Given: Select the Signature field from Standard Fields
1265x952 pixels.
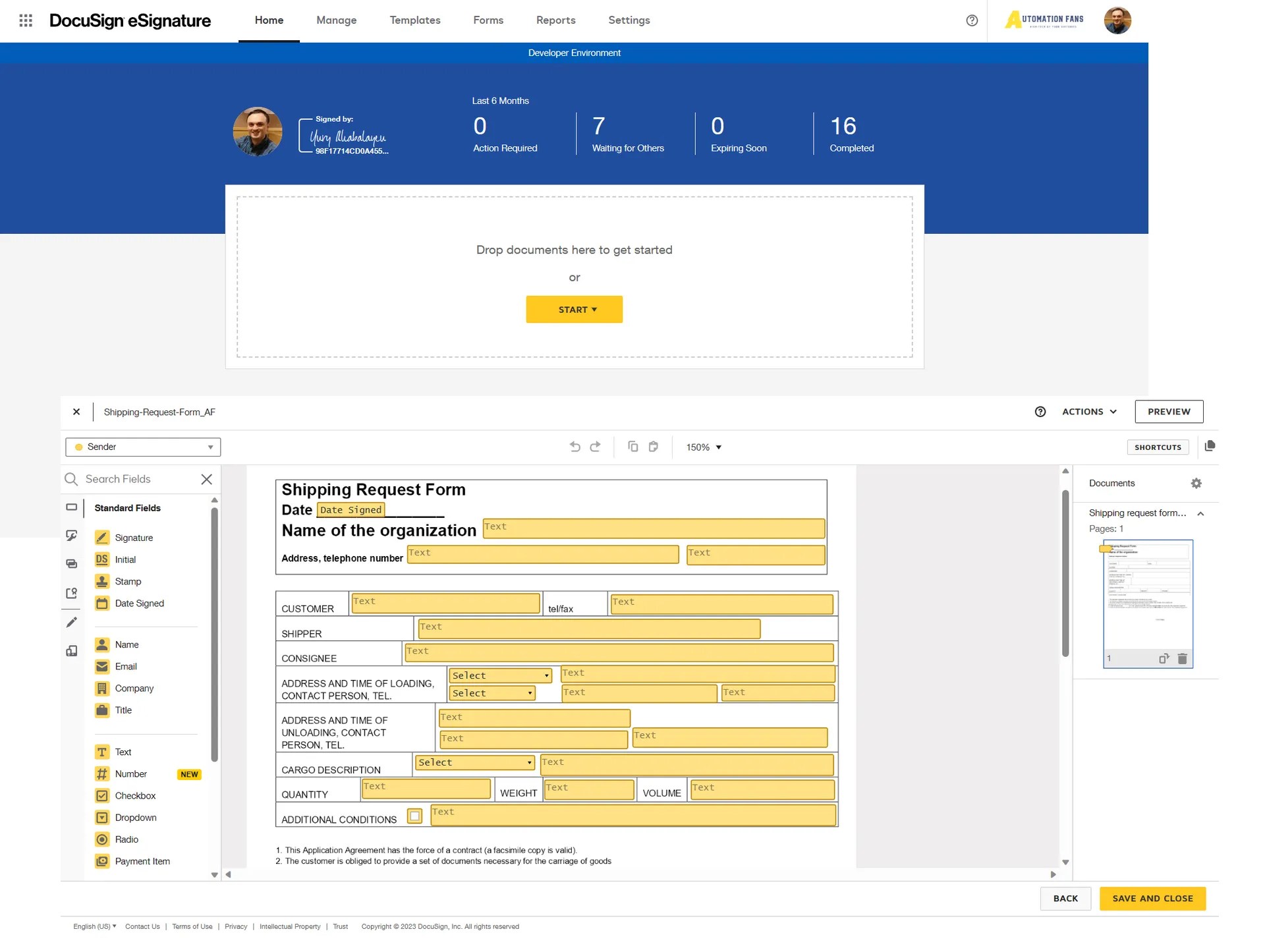Looking at the screenshot, I should [132, 538].
